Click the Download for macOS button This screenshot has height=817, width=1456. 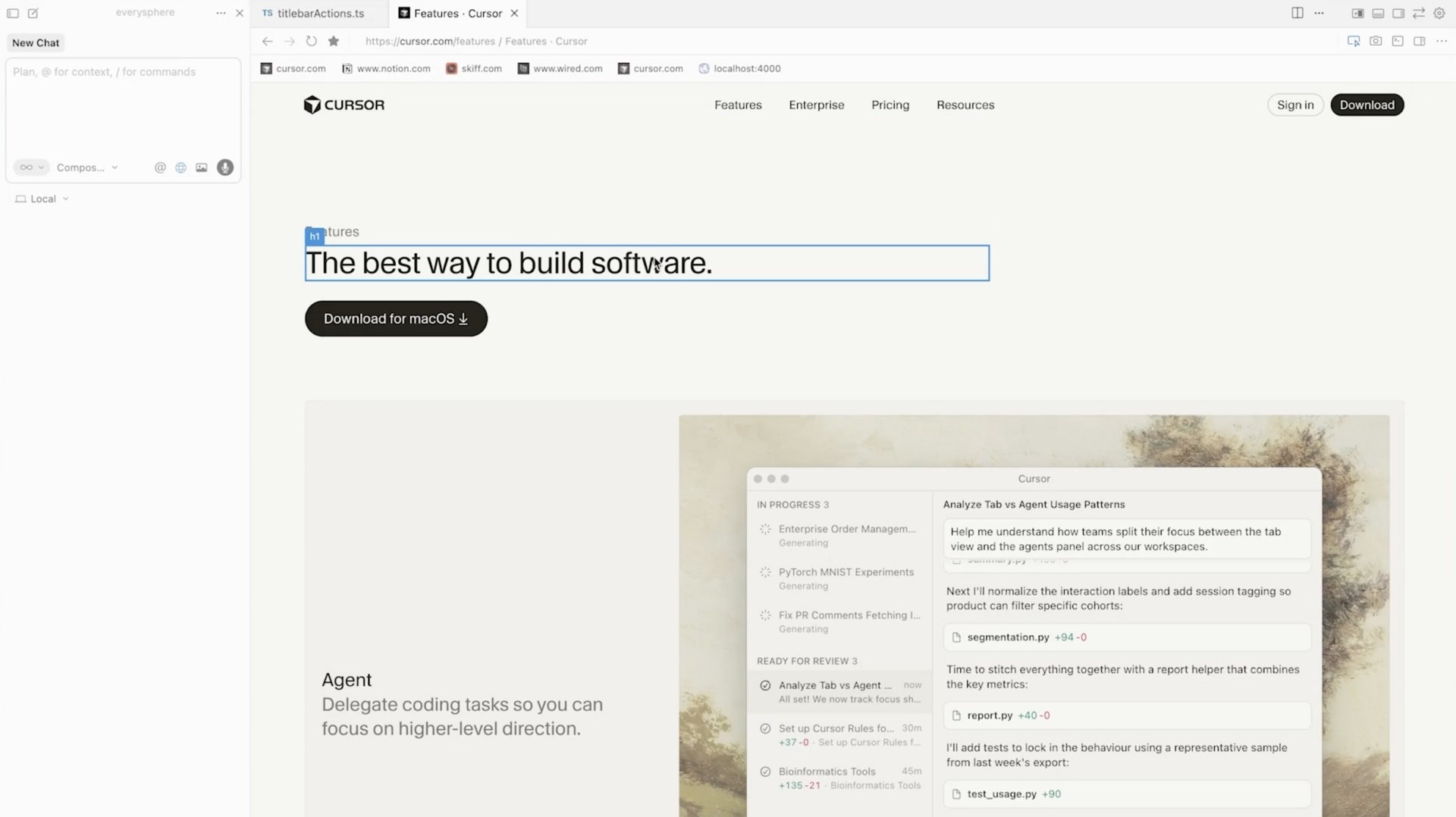[395, 318]
